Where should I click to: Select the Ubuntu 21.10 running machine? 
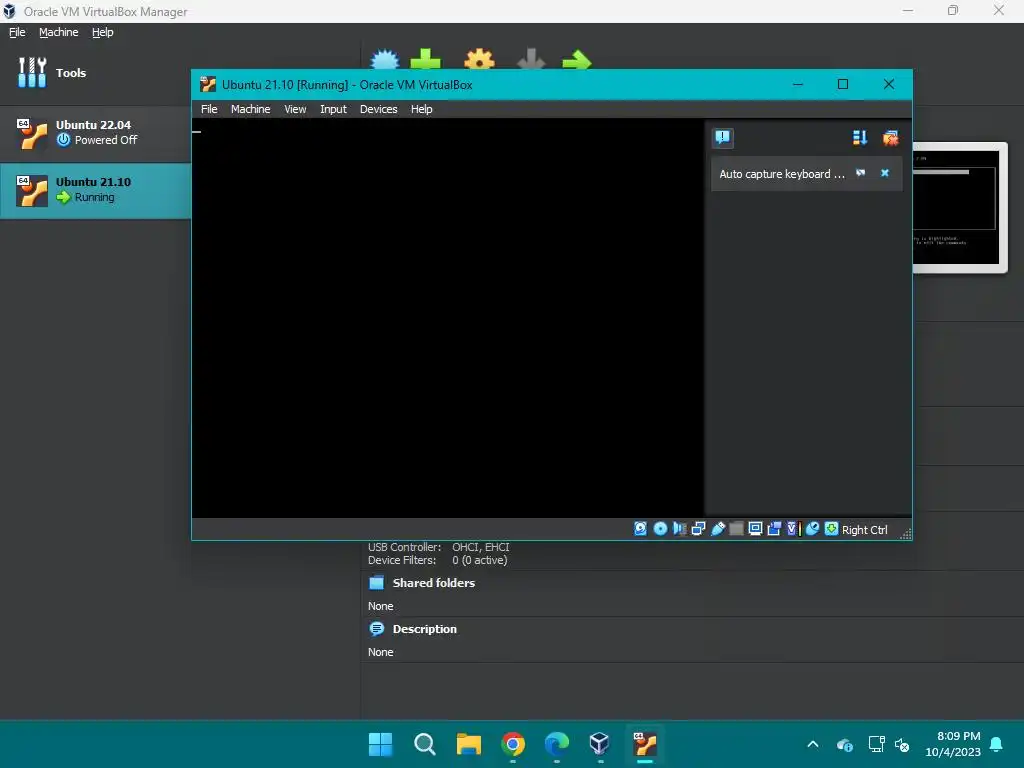pyautogui.click(x=95, y=190)
